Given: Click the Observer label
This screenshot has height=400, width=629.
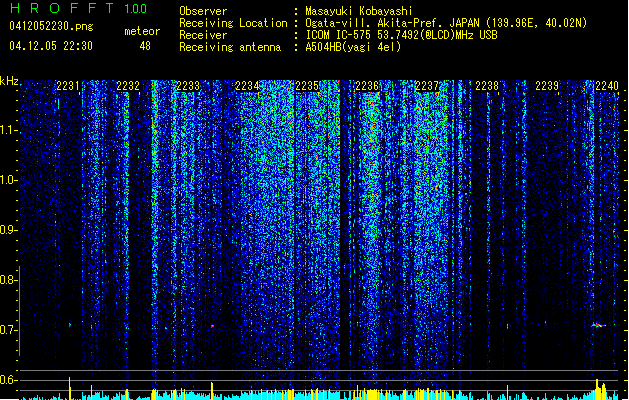Looking at the screenshot, I should (x=203, y=11).
